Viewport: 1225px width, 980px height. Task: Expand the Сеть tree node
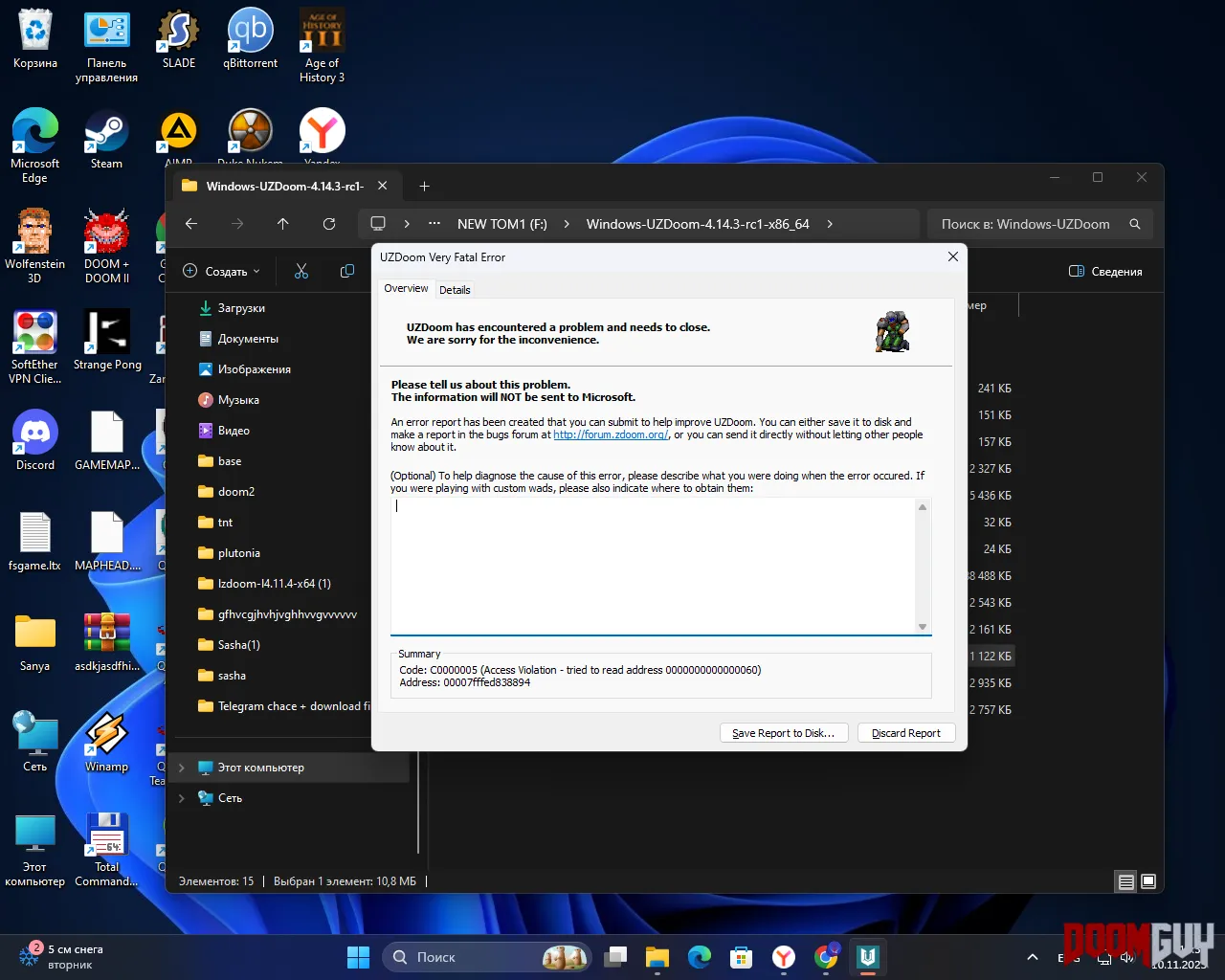[182, 798]
